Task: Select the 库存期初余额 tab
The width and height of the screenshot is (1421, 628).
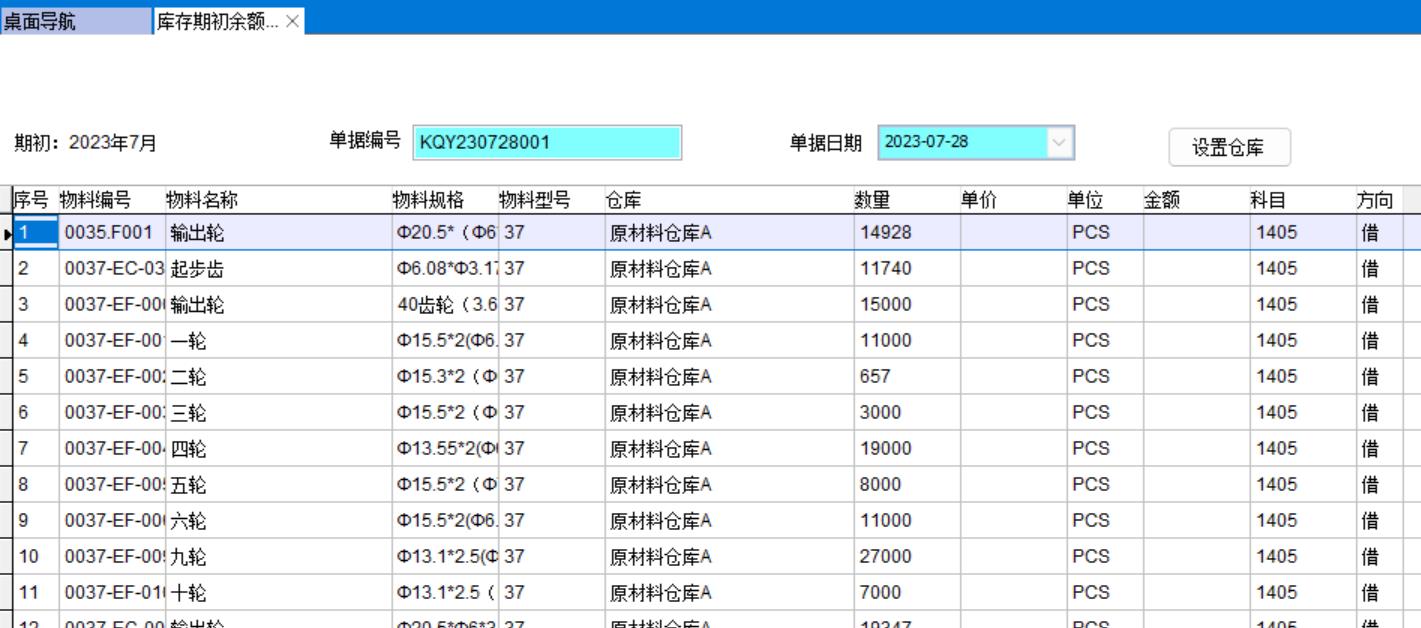Action: (x=217, y=21)
